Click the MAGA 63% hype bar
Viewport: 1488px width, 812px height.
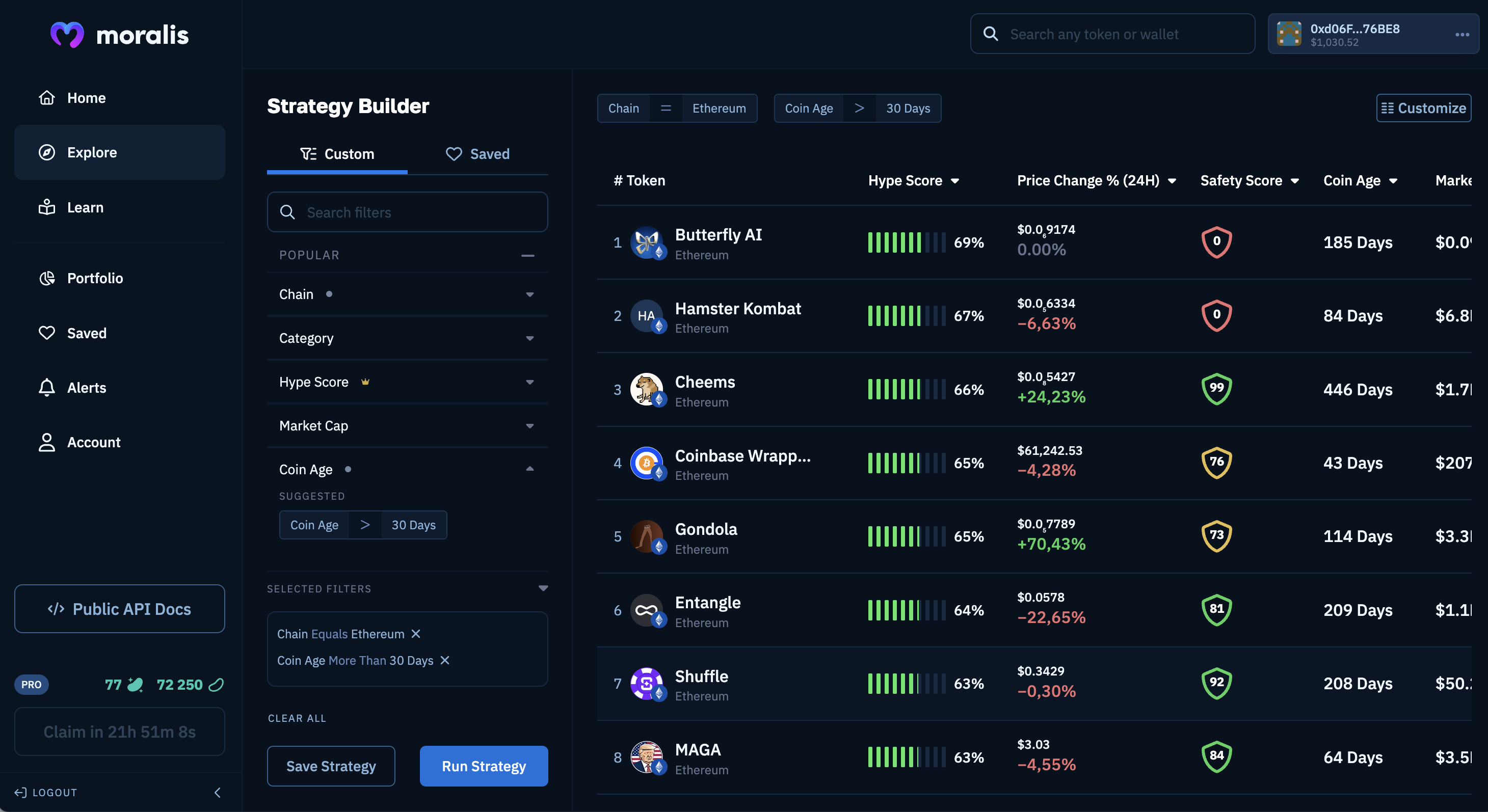pyautogui.click(x=907, y=757)
